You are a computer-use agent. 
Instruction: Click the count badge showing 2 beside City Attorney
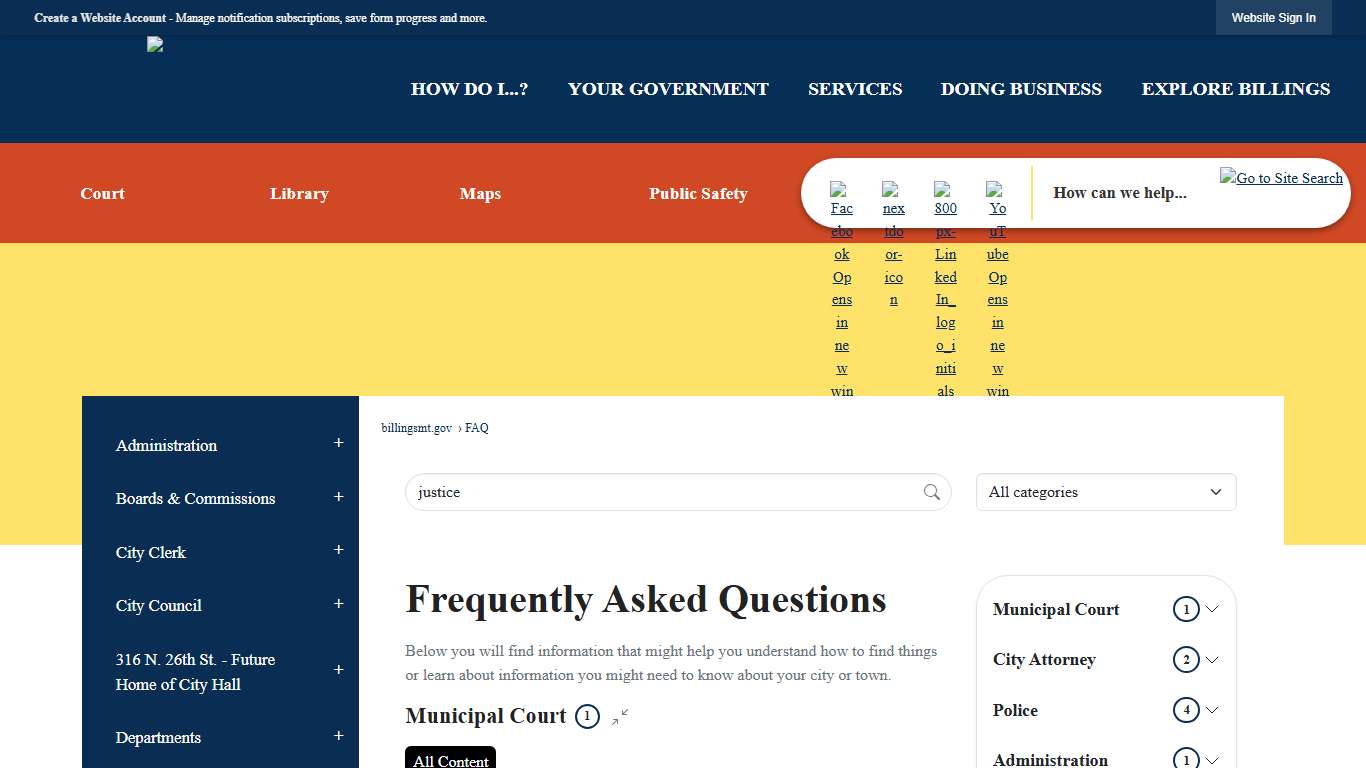pyautogui.click(x=1185, y=659)
